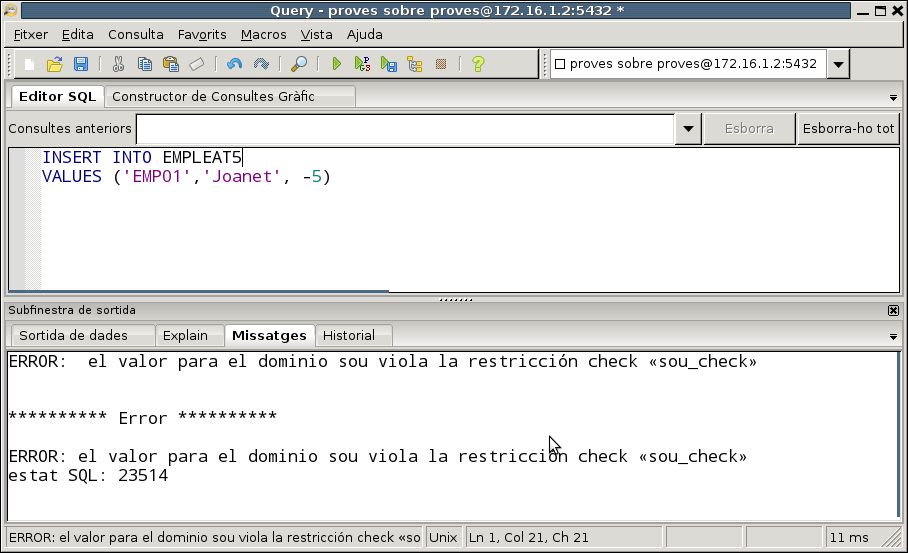Open Find with magnifying glass icon
This screenshot has height=553, width=908.
298,64
